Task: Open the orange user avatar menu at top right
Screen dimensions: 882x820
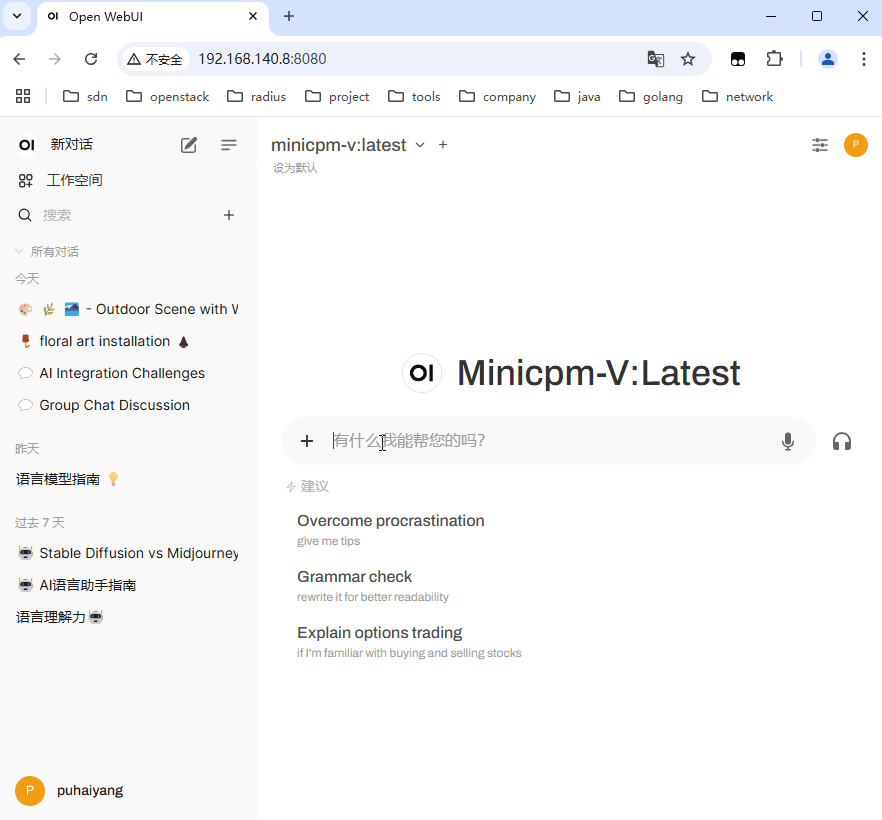Action: click(x=856, y=145)
